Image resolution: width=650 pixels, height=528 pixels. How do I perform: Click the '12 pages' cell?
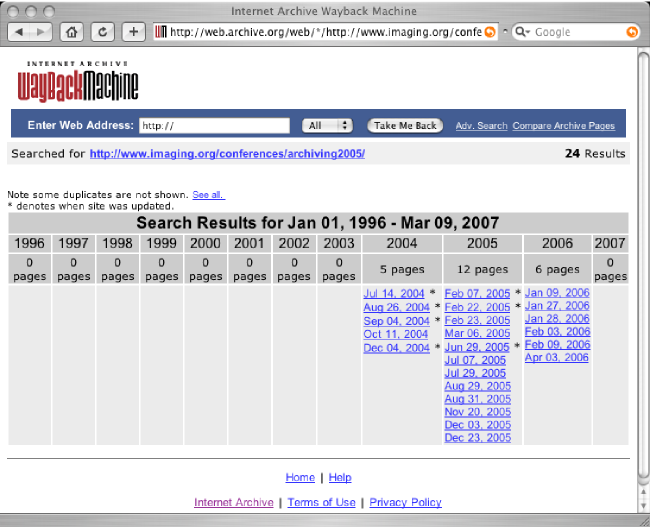click(x=482, y=269)
